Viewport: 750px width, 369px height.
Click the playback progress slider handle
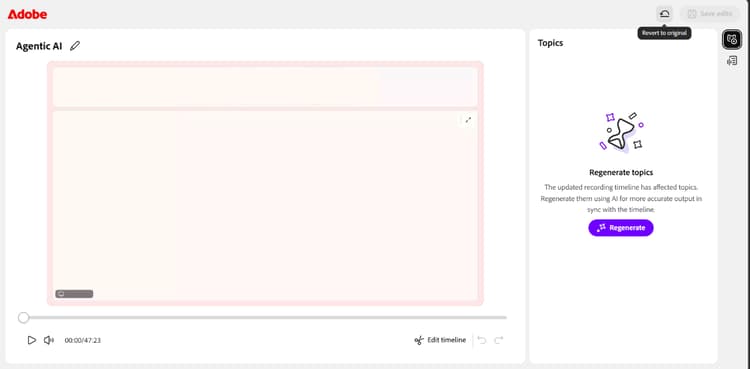(23, 317)
